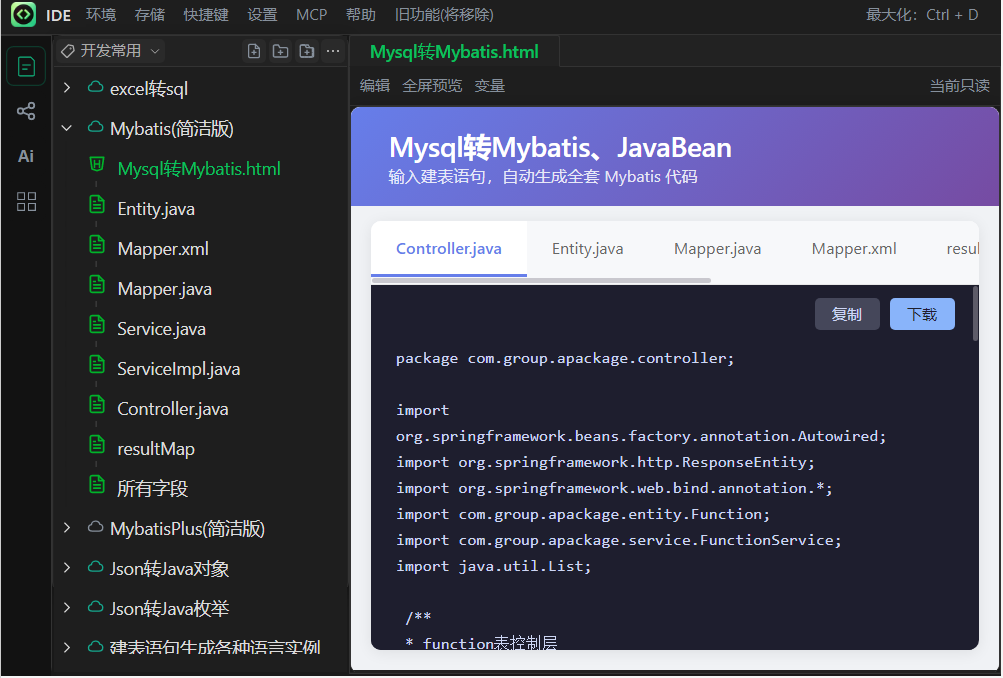This screenshot has width=1003, height=678.
Task: Click the file icon of Controller.java in tree
Action: coord(97,405)
